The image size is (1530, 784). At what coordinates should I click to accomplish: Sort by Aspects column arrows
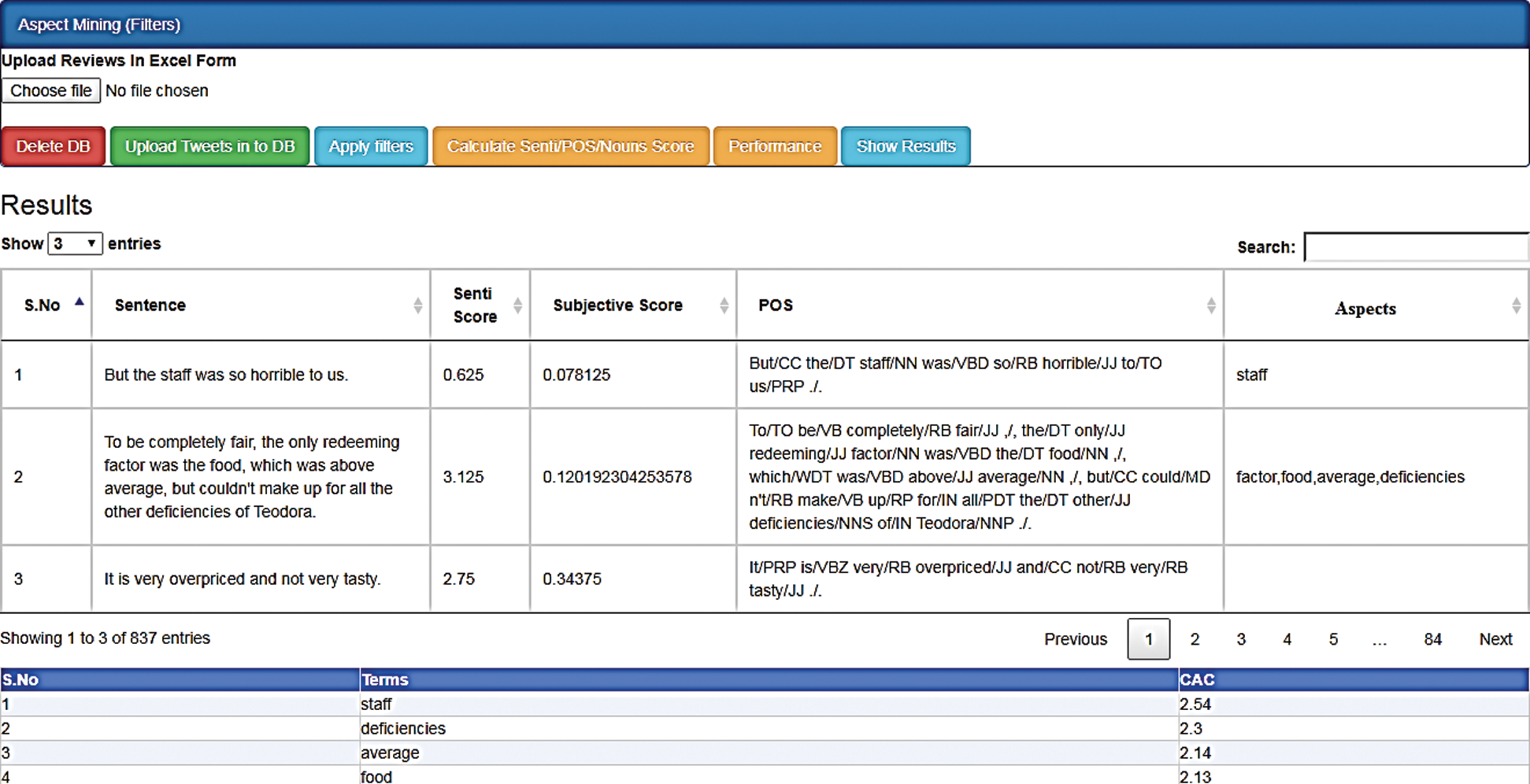(1516, 306)
